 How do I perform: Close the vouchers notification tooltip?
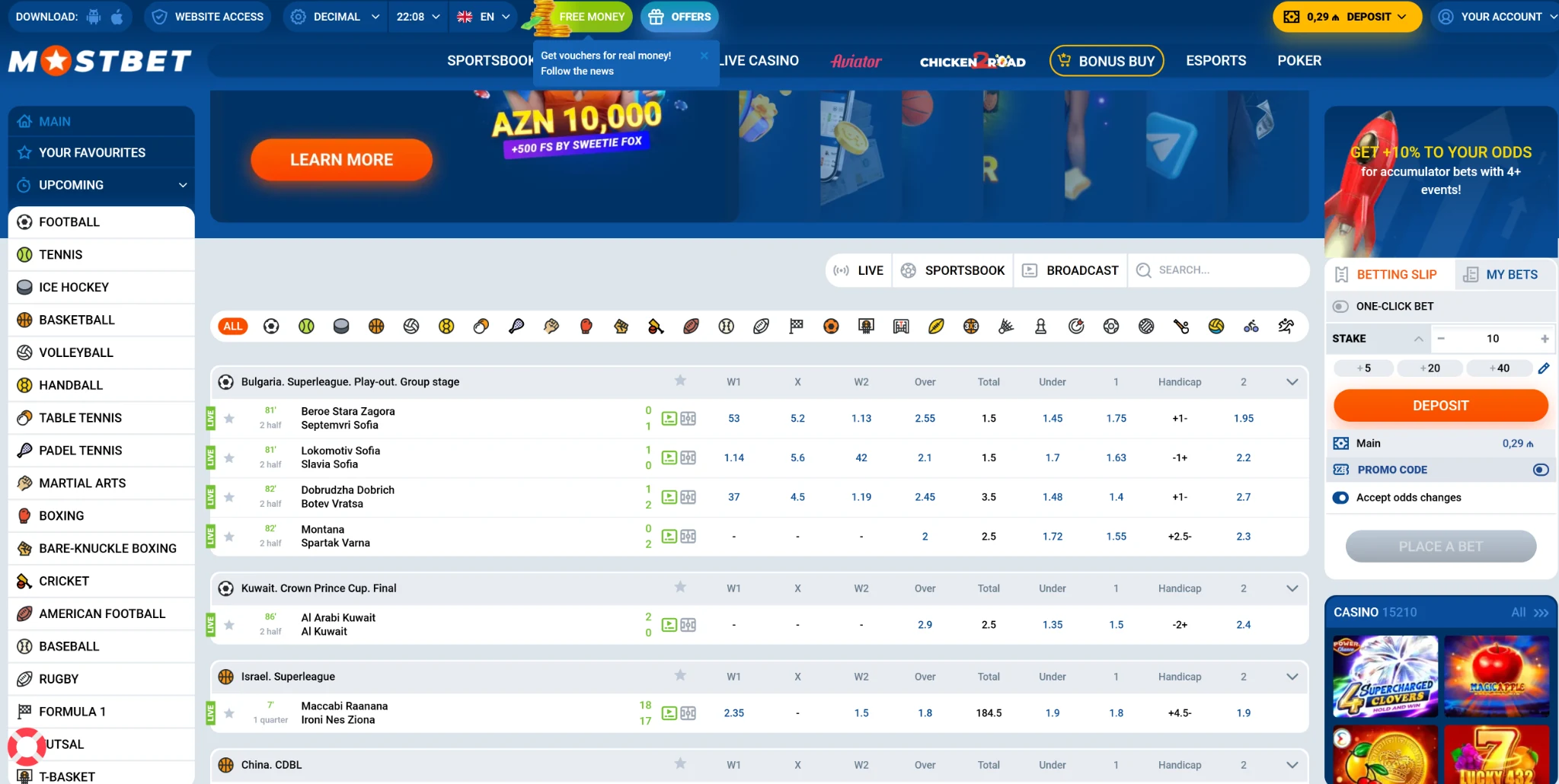pyautogui.click(x=704, y=56)
